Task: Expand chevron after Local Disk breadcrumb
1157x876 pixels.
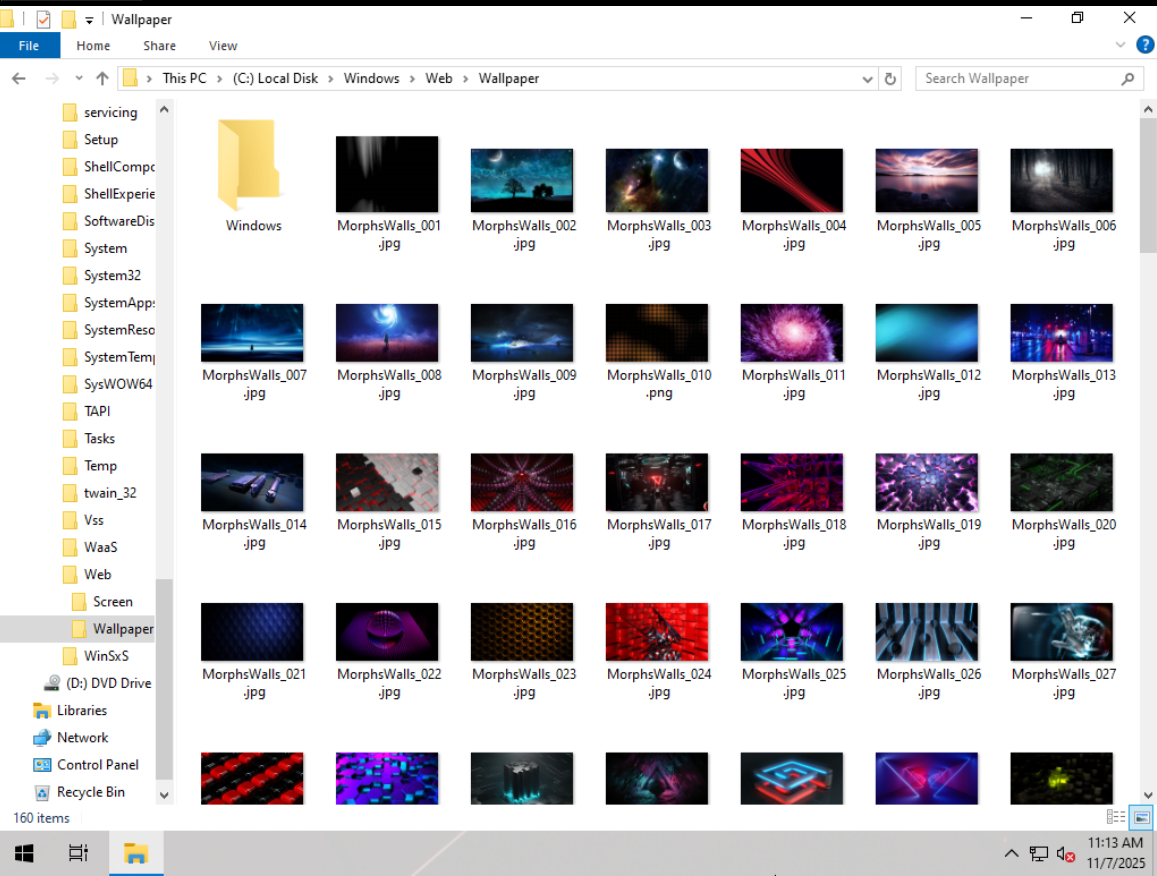Action: tap(330, 78)
